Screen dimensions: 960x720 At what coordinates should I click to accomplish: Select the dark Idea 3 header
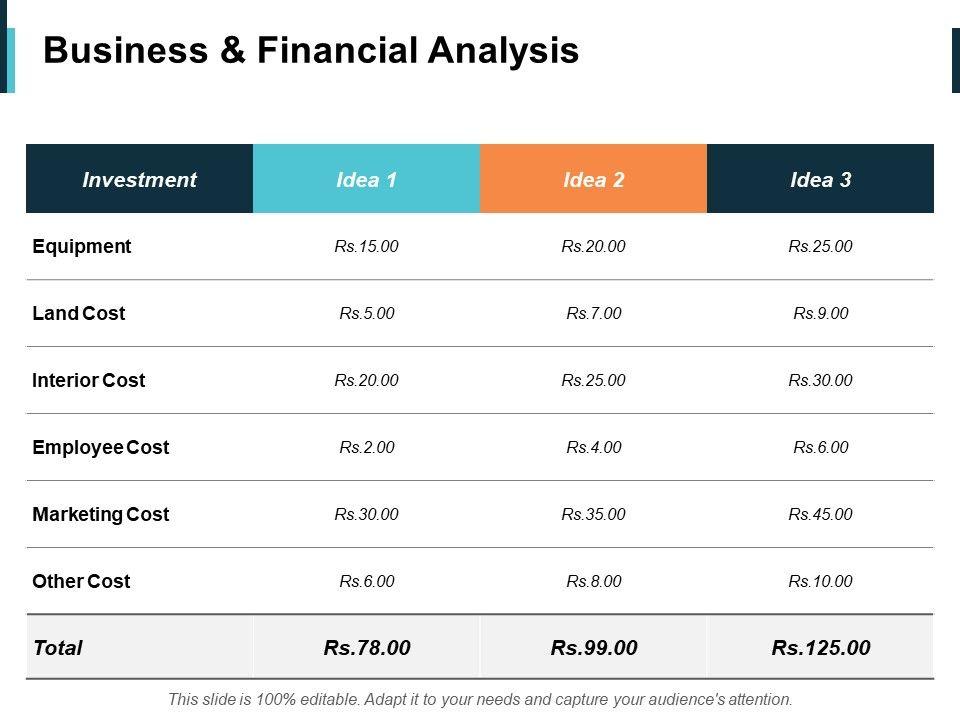click(820, 180)
